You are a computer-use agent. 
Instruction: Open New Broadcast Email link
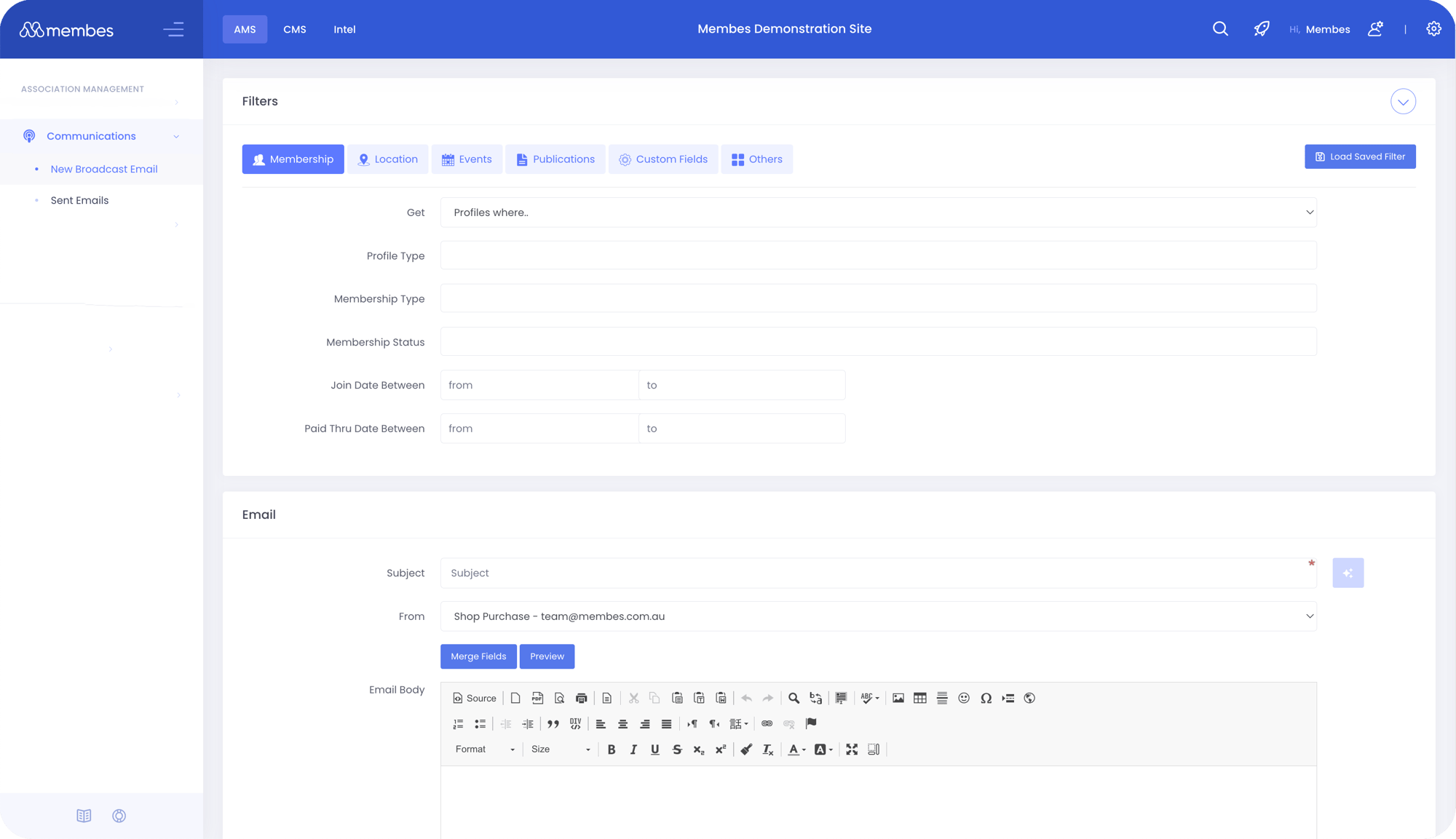104,169
